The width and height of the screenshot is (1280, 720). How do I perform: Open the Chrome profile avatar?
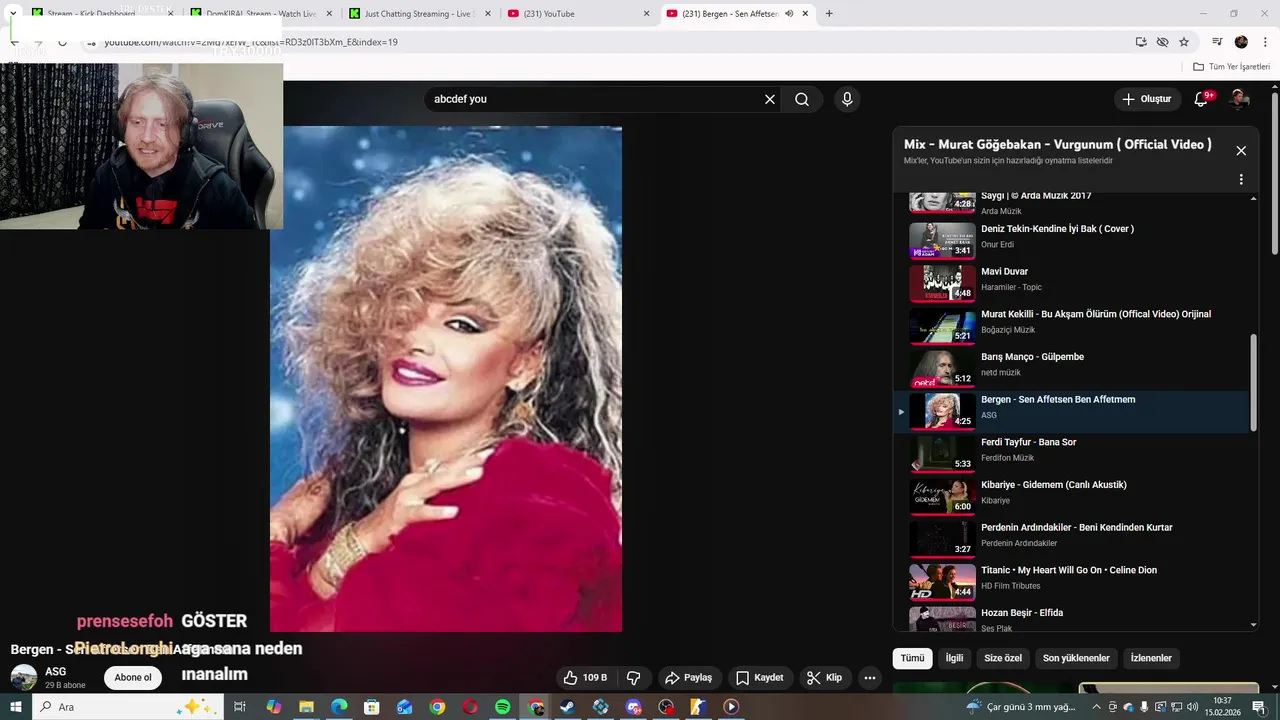1241,42
